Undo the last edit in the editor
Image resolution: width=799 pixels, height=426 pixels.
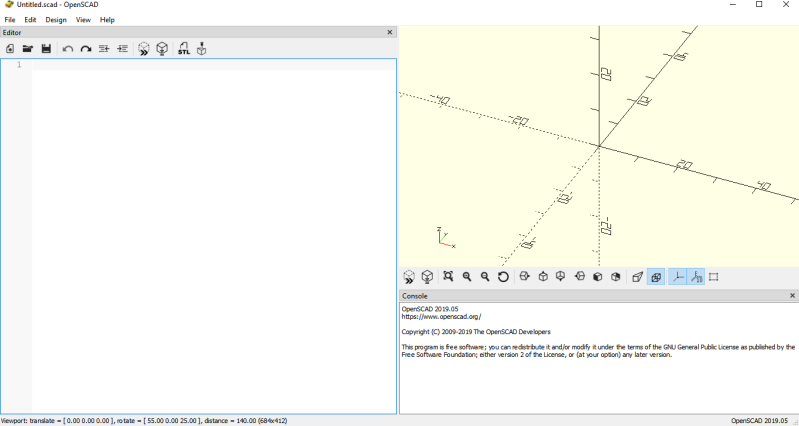68,48
